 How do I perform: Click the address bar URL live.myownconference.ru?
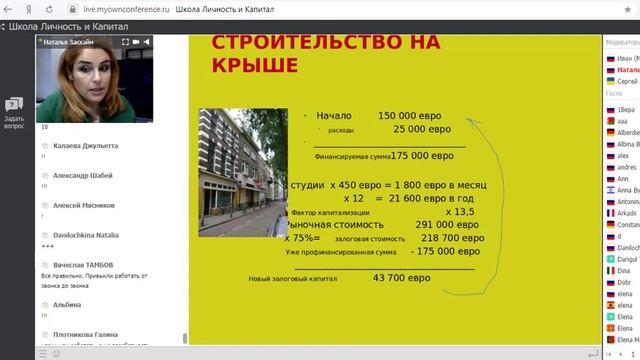click(126, 9)
